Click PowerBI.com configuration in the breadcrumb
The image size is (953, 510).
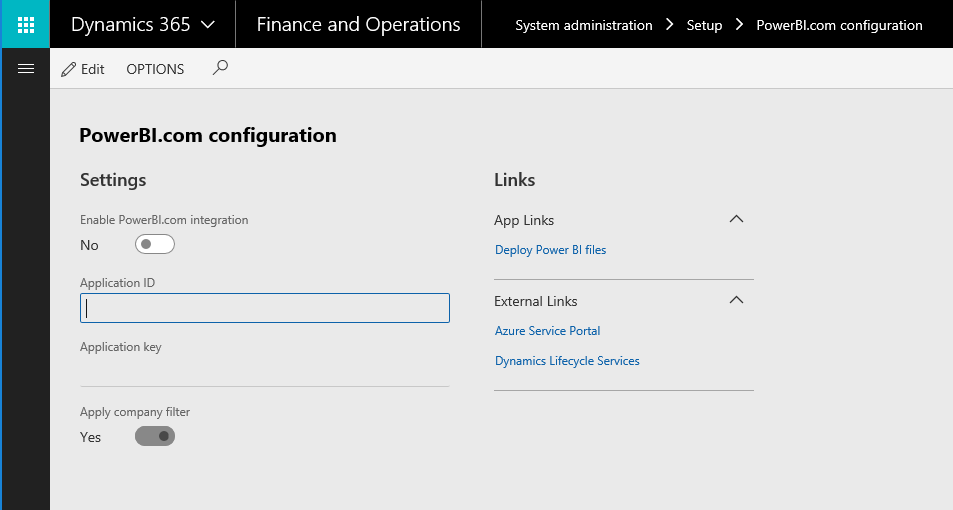[x=839, y=25]
